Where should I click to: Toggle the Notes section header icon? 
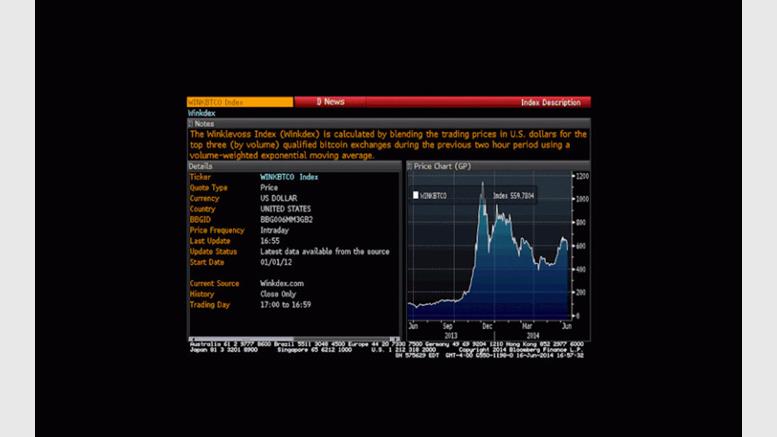[190, 124]
